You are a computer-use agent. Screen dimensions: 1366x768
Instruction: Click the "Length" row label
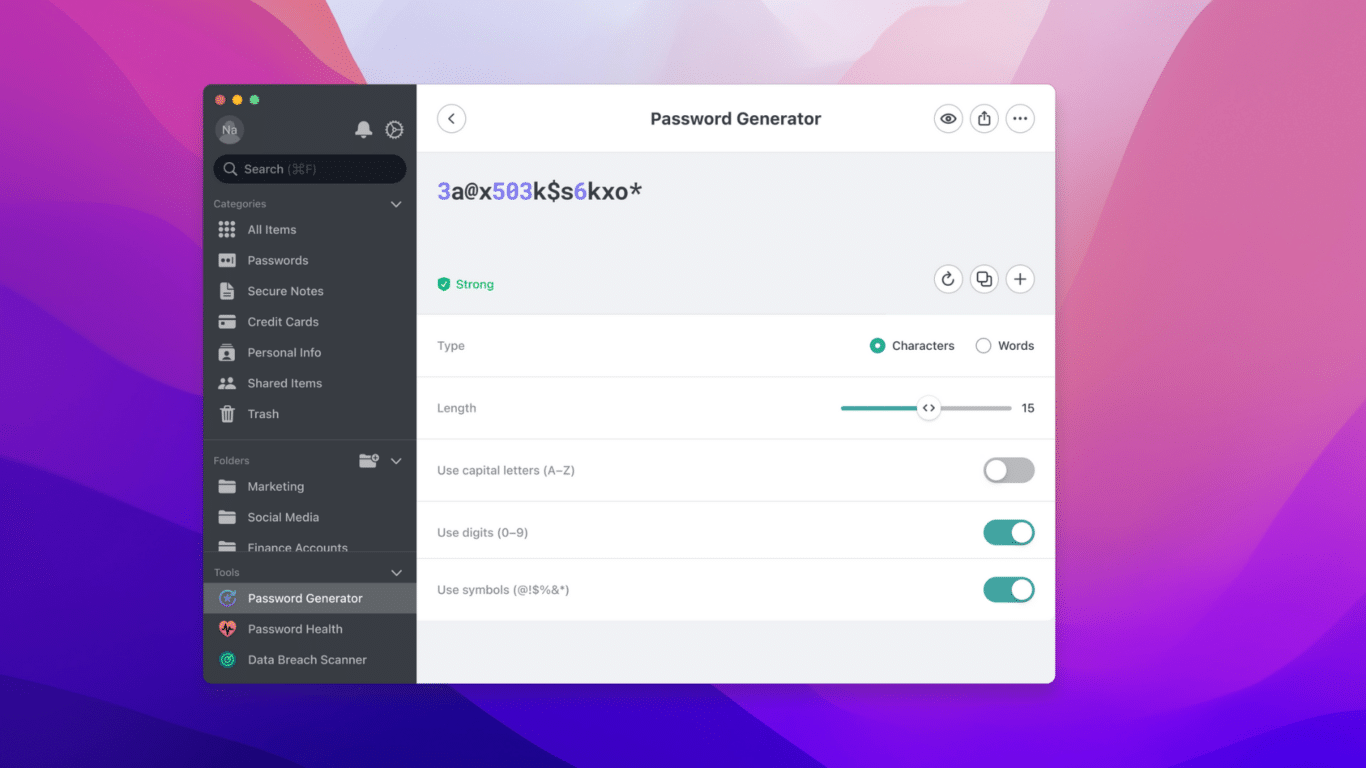[456, 408]
